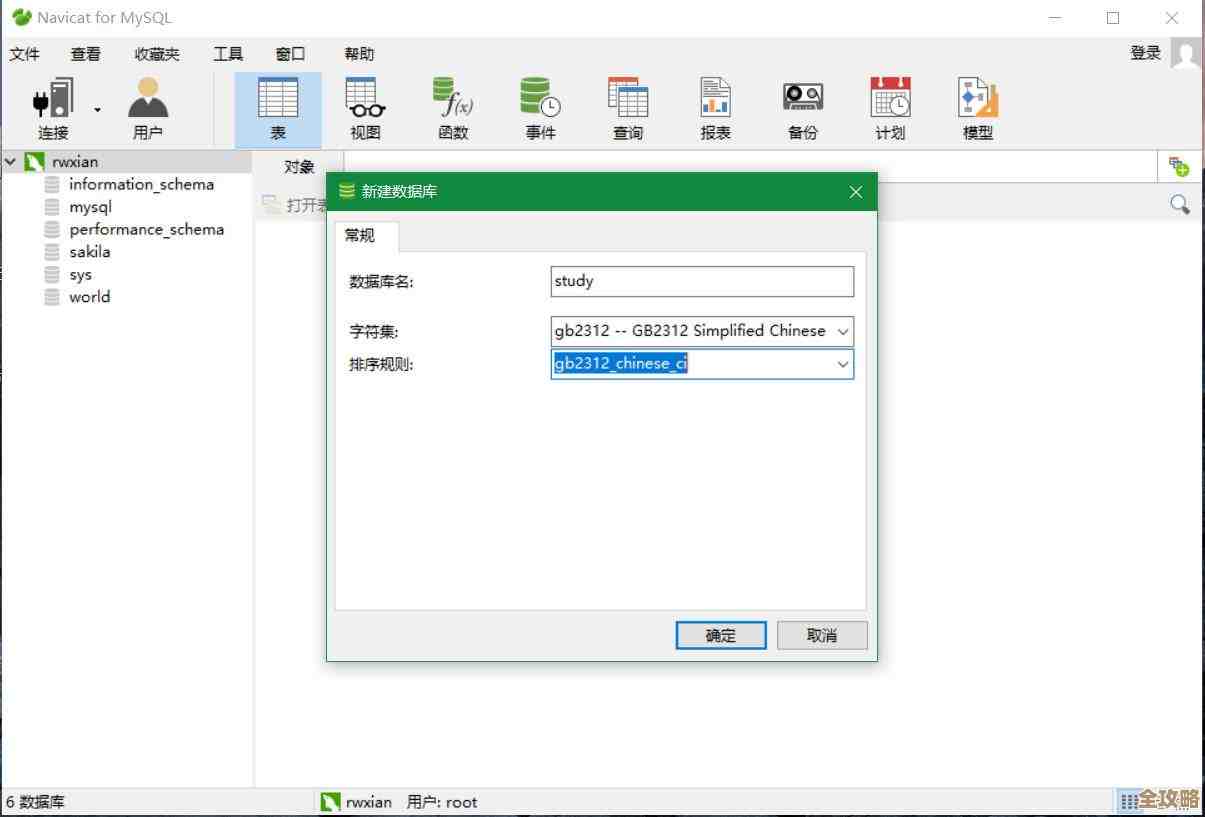Click the search magnifier icon
The height and width of the screenshot is (817, 1205).
point(1180,205)
